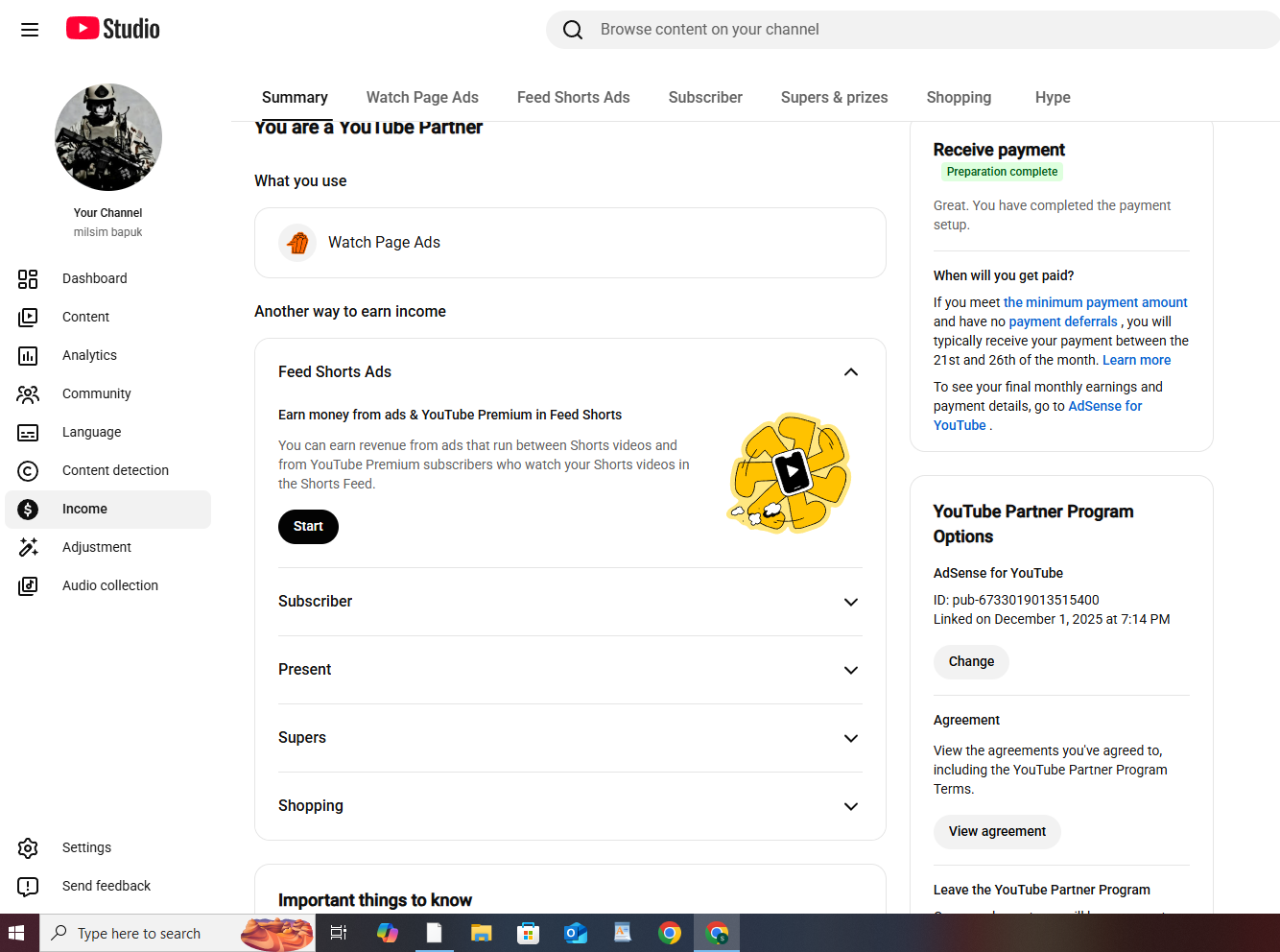Image resolution: width=1280 pixels, height=952 pixels.
Task: Open the Community section icon
Action: click(x=28, y=393)
